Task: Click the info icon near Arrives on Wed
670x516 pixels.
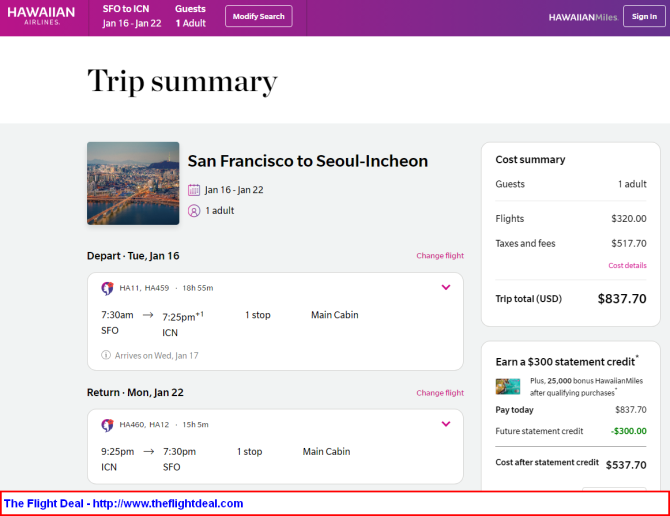Action: coord(106,355)
